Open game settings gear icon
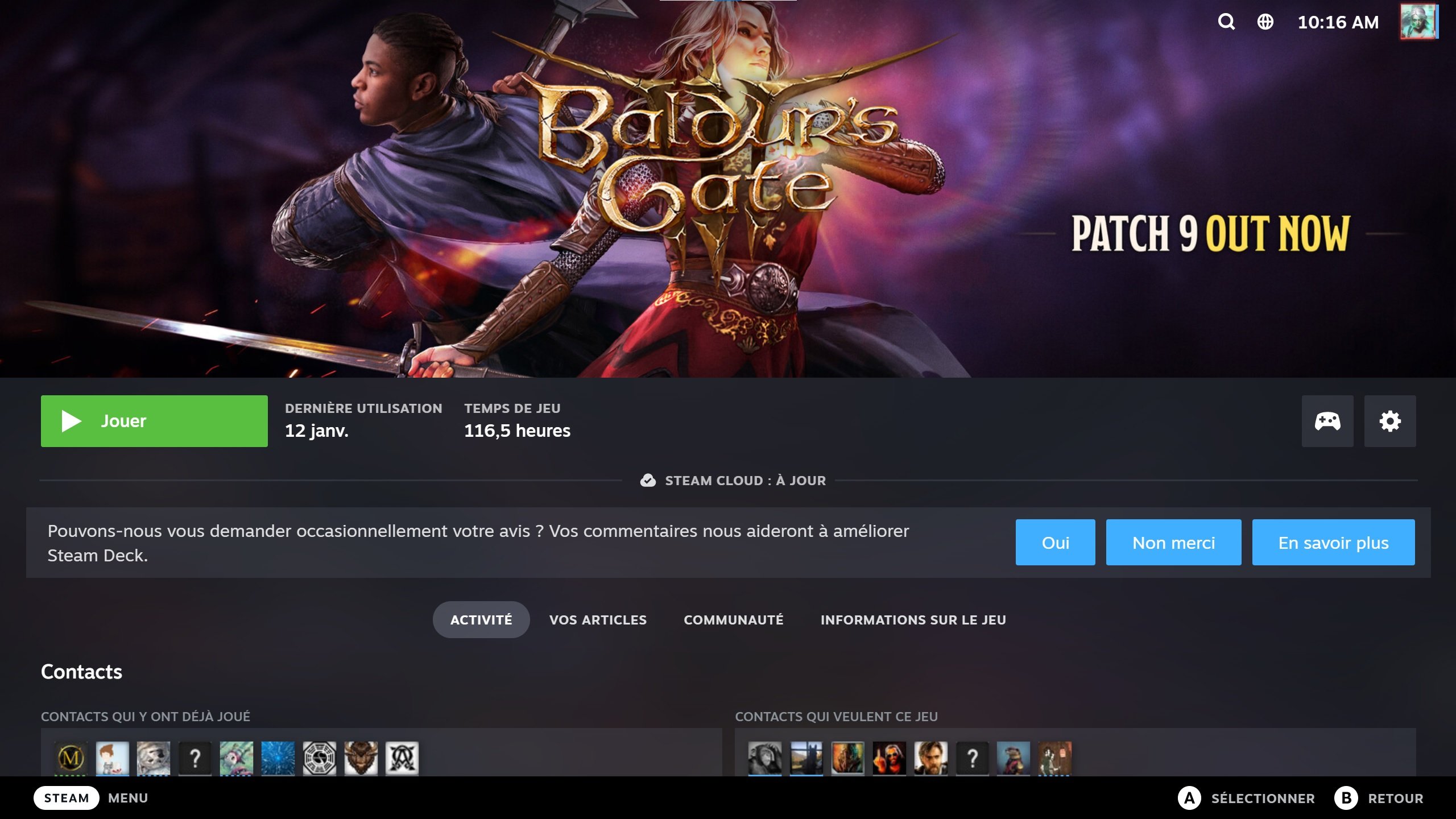The height and width of the screenshot is (819, 1456). (x=1390, y=421)
